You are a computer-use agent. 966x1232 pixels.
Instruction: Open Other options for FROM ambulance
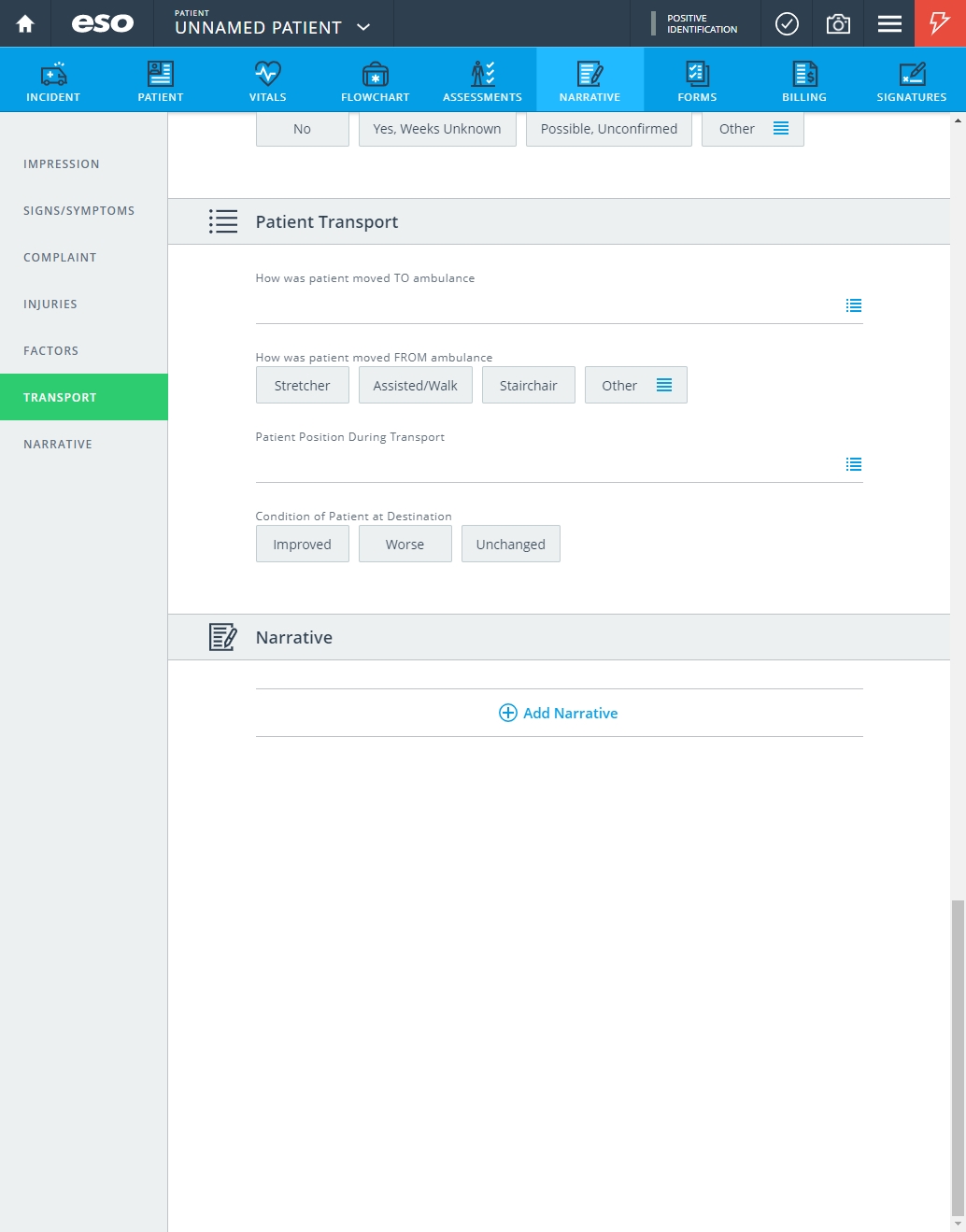635,385
